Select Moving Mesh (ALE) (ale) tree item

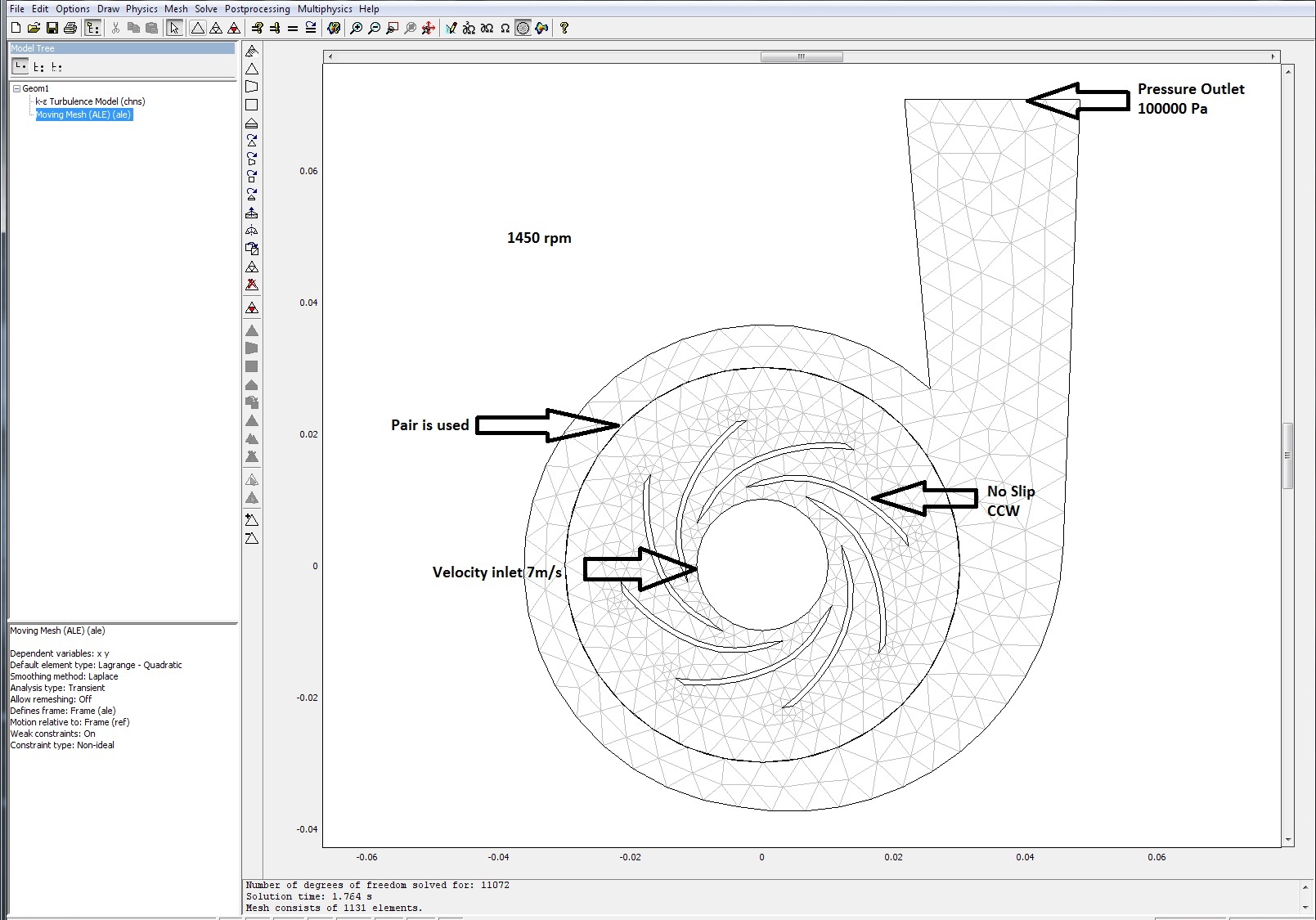click(83, 114)
